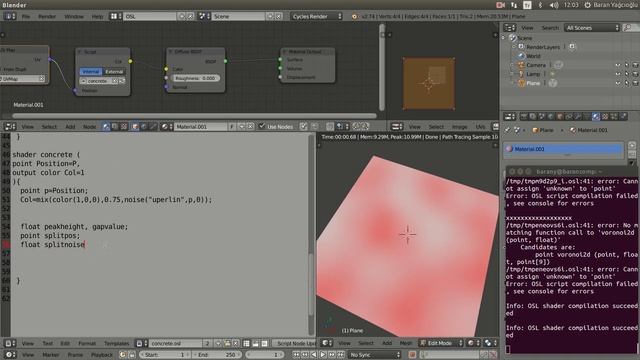Click the Scene icon in outliner tree

pos(513,38)
